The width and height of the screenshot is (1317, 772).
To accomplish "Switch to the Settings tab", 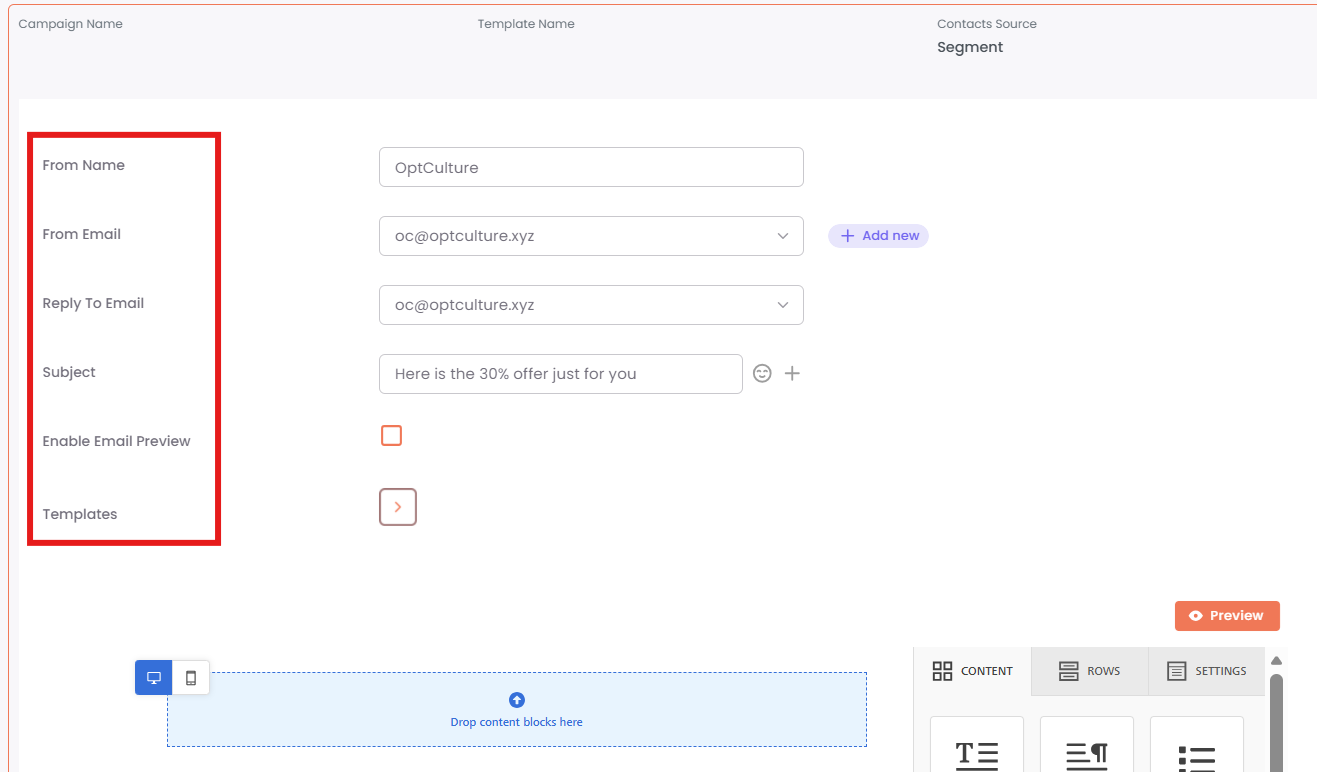I will tap(1207, 671).
